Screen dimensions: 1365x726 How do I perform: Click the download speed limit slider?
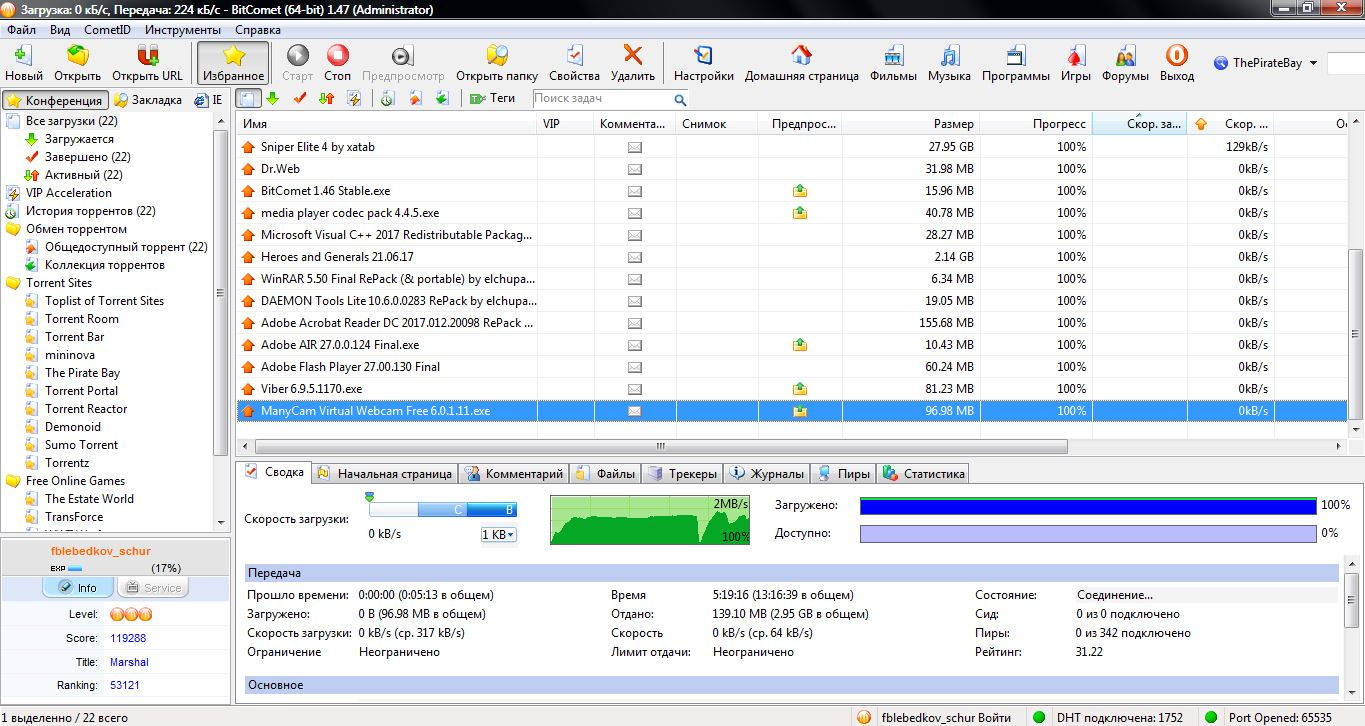tap(442, 510)
